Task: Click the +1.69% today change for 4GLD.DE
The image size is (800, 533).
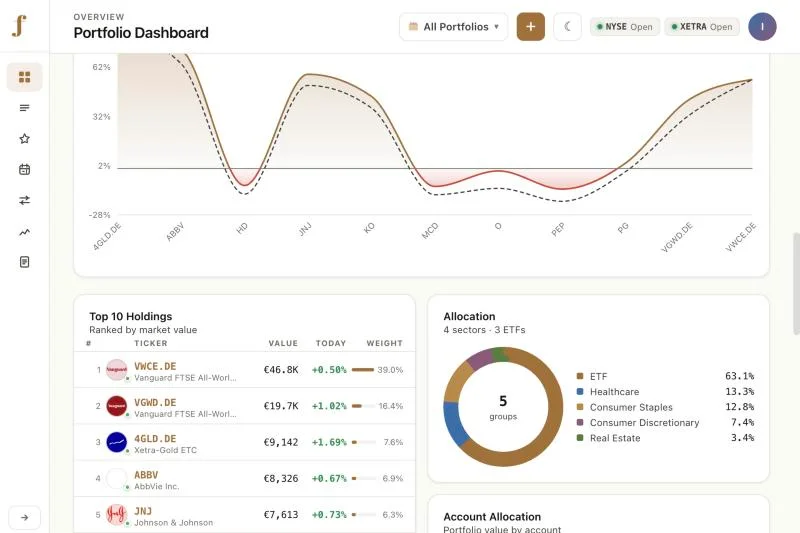Action: pos(329,442)
